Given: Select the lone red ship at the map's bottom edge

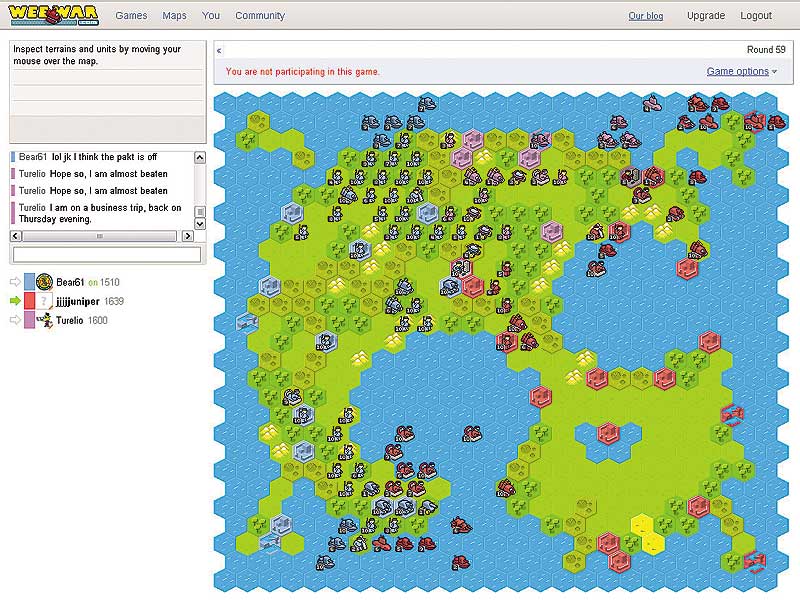Looking at the screenshot, I should [x=460, y=562].
